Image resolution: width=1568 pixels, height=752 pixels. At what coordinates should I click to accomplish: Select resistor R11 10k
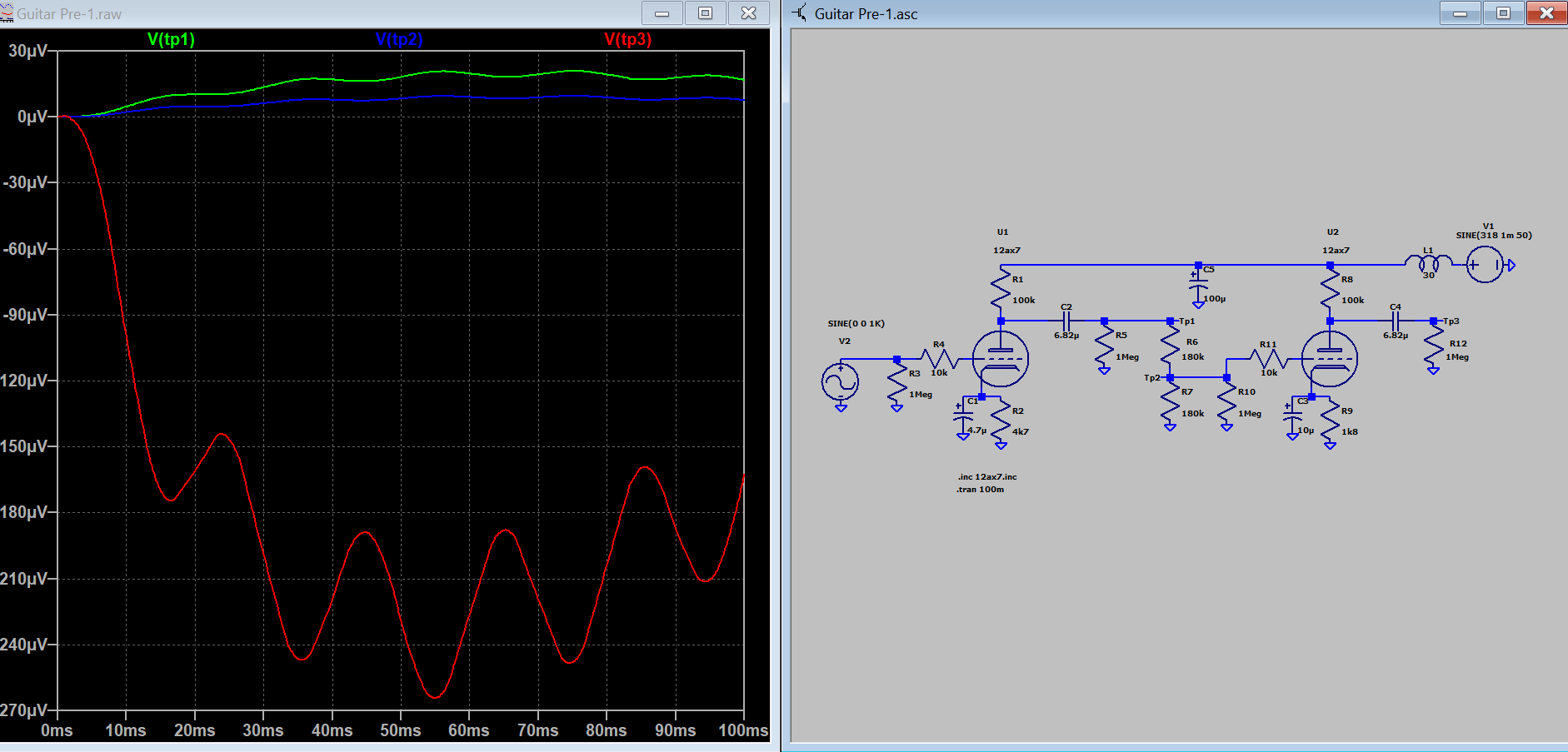coord(1268,359)
